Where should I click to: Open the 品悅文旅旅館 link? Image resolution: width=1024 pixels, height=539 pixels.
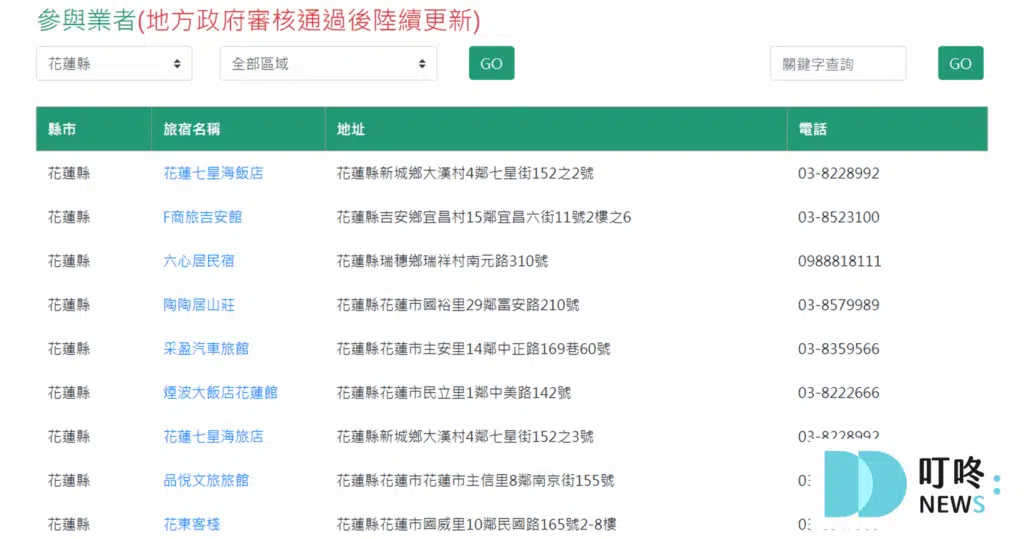(x=206, y=480)
